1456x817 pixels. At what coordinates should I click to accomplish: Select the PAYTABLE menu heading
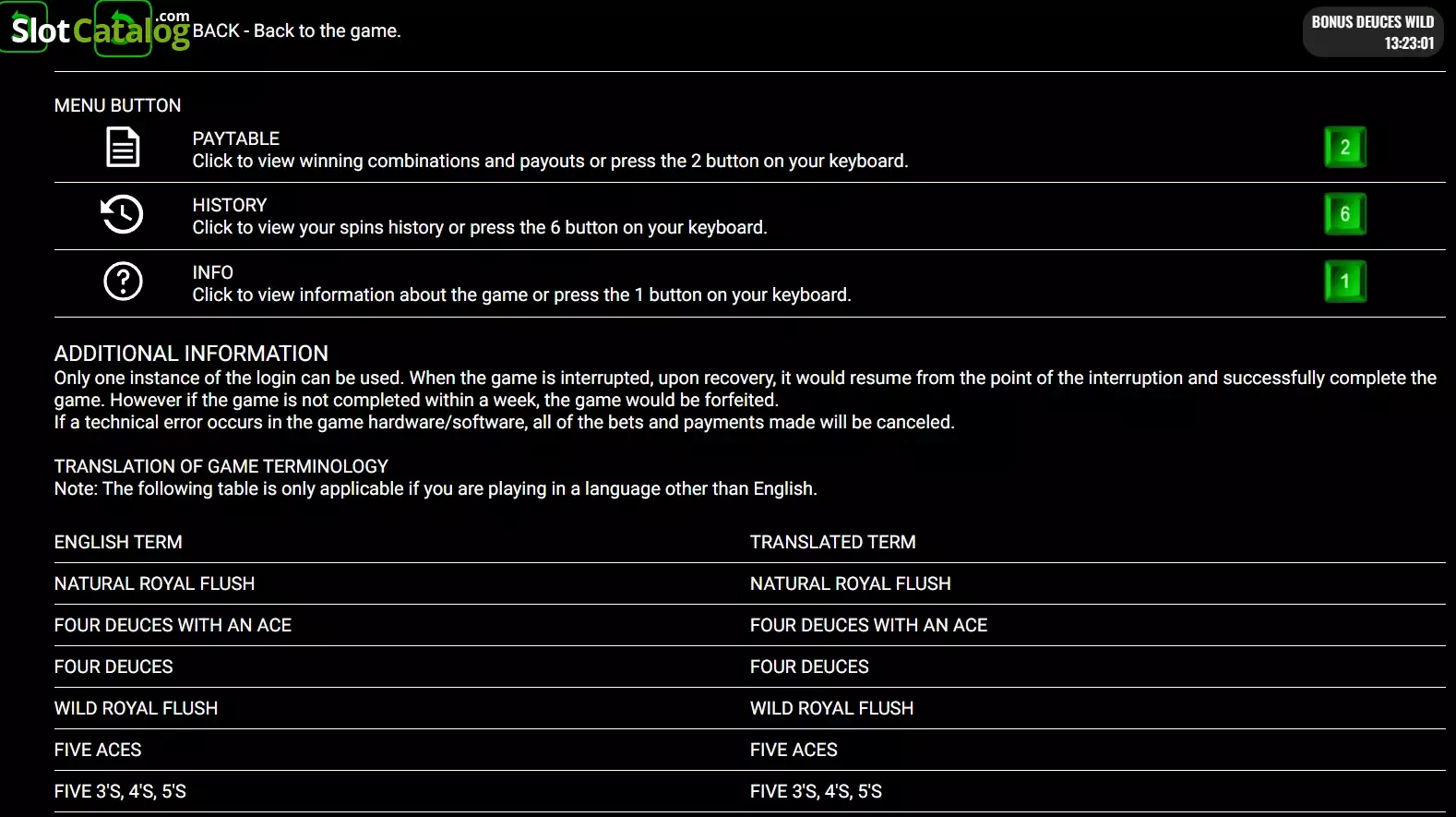pyautogui.click(x=235, y=138)
